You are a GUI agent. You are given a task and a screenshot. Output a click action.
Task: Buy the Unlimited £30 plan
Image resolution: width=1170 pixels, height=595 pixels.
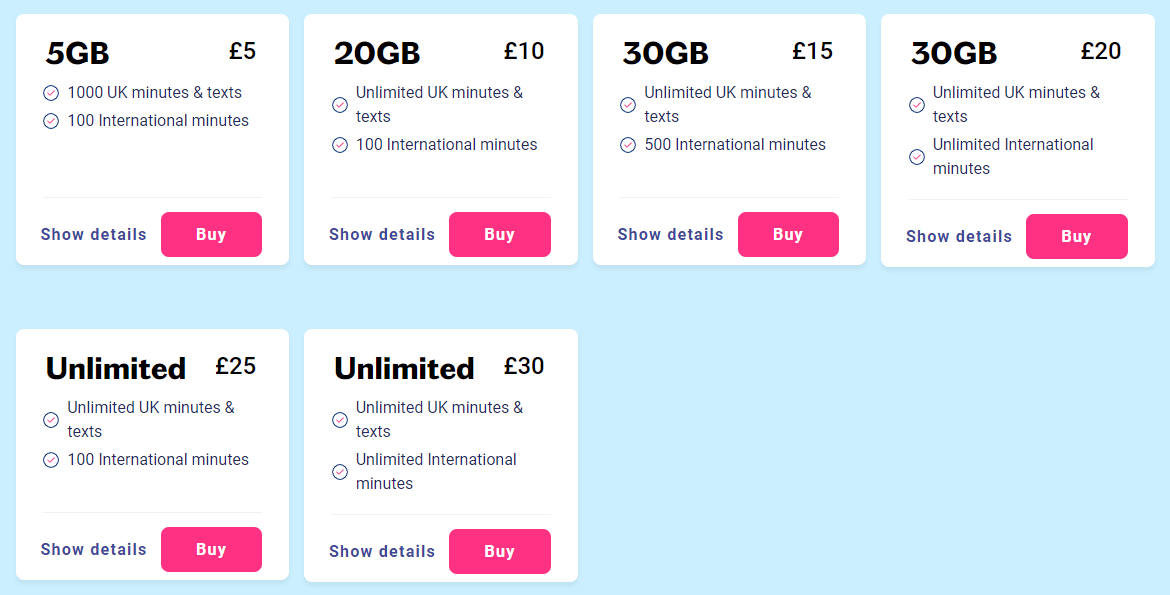499,552
